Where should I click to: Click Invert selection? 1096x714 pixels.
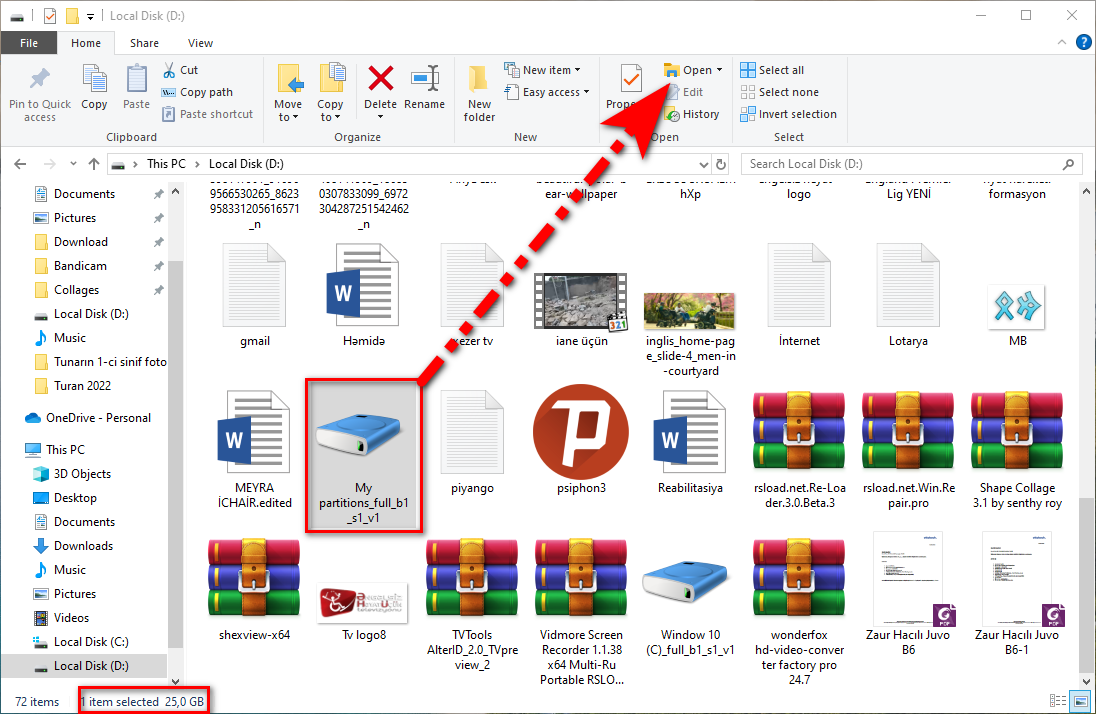click(x=788, y=114)
